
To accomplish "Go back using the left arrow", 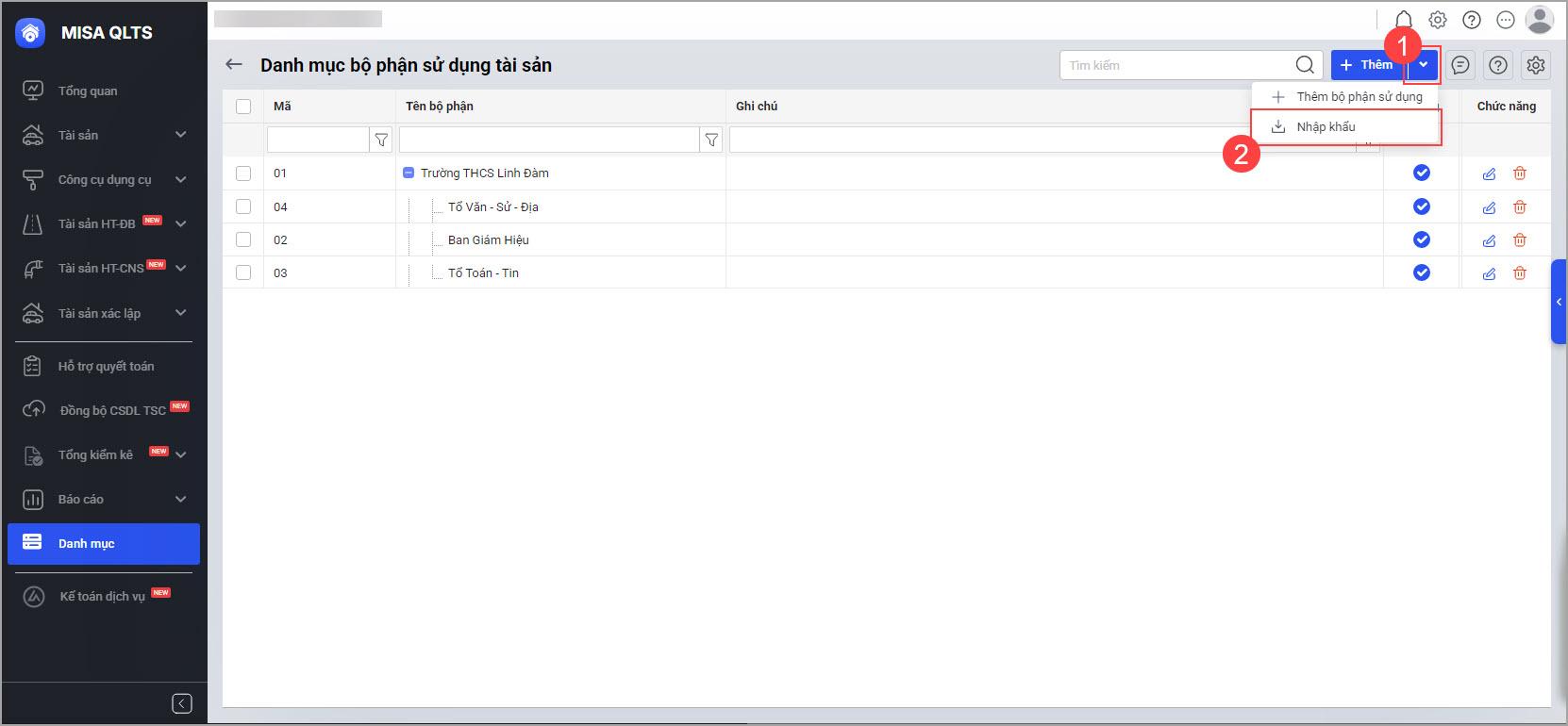I will point(234,64).
